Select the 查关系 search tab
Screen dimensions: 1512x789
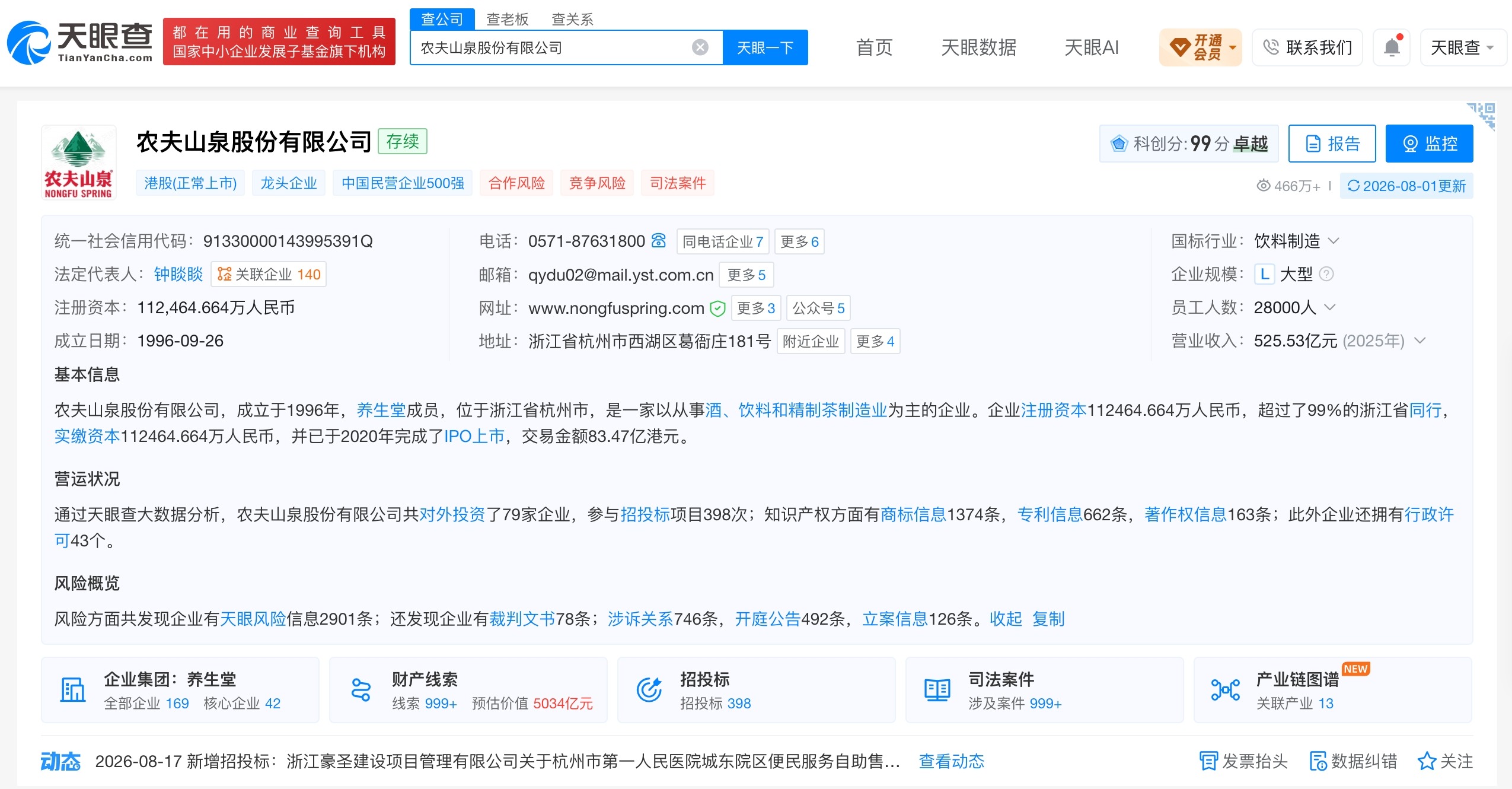[x=572, y=19]
